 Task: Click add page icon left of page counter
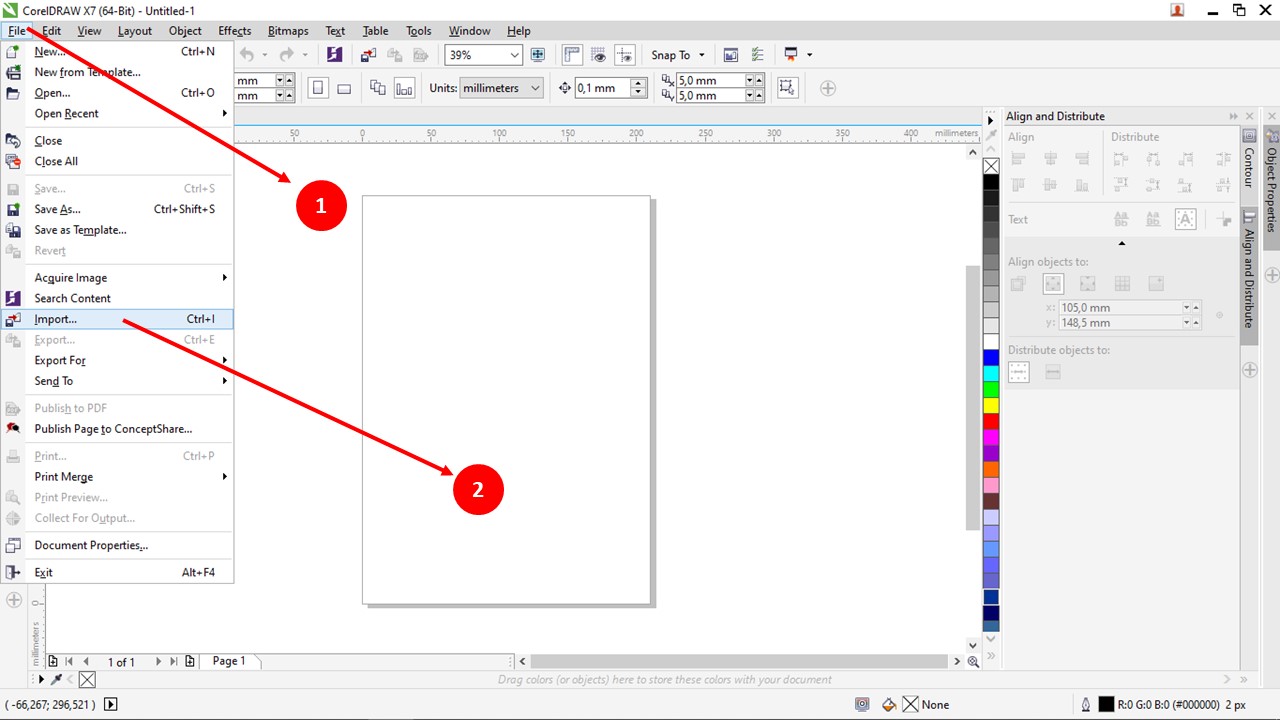pos(53,661)
